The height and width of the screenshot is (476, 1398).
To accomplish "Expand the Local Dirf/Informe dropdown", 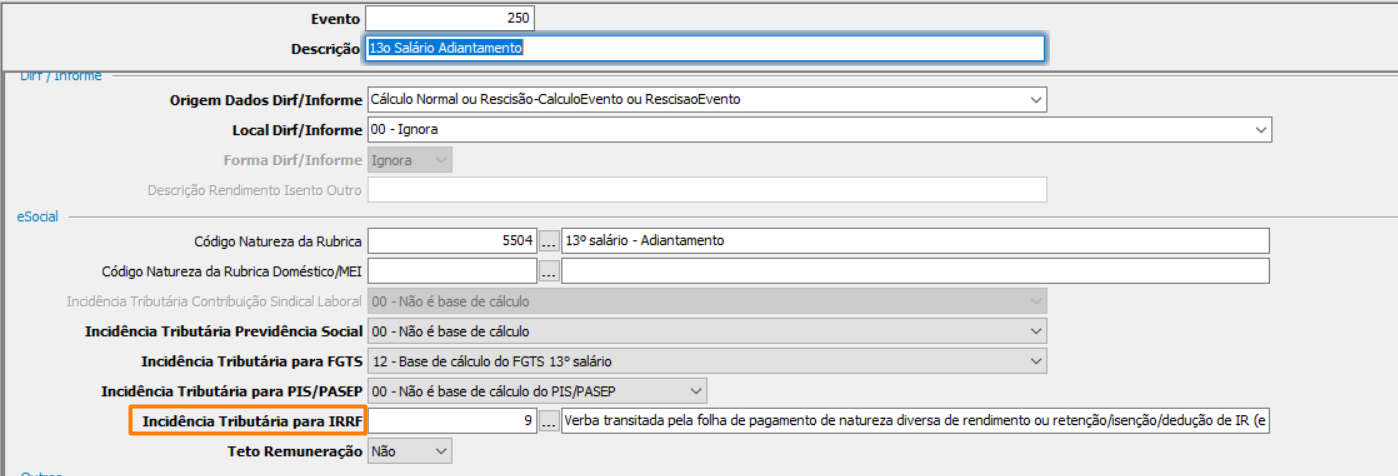I will 818,130.
